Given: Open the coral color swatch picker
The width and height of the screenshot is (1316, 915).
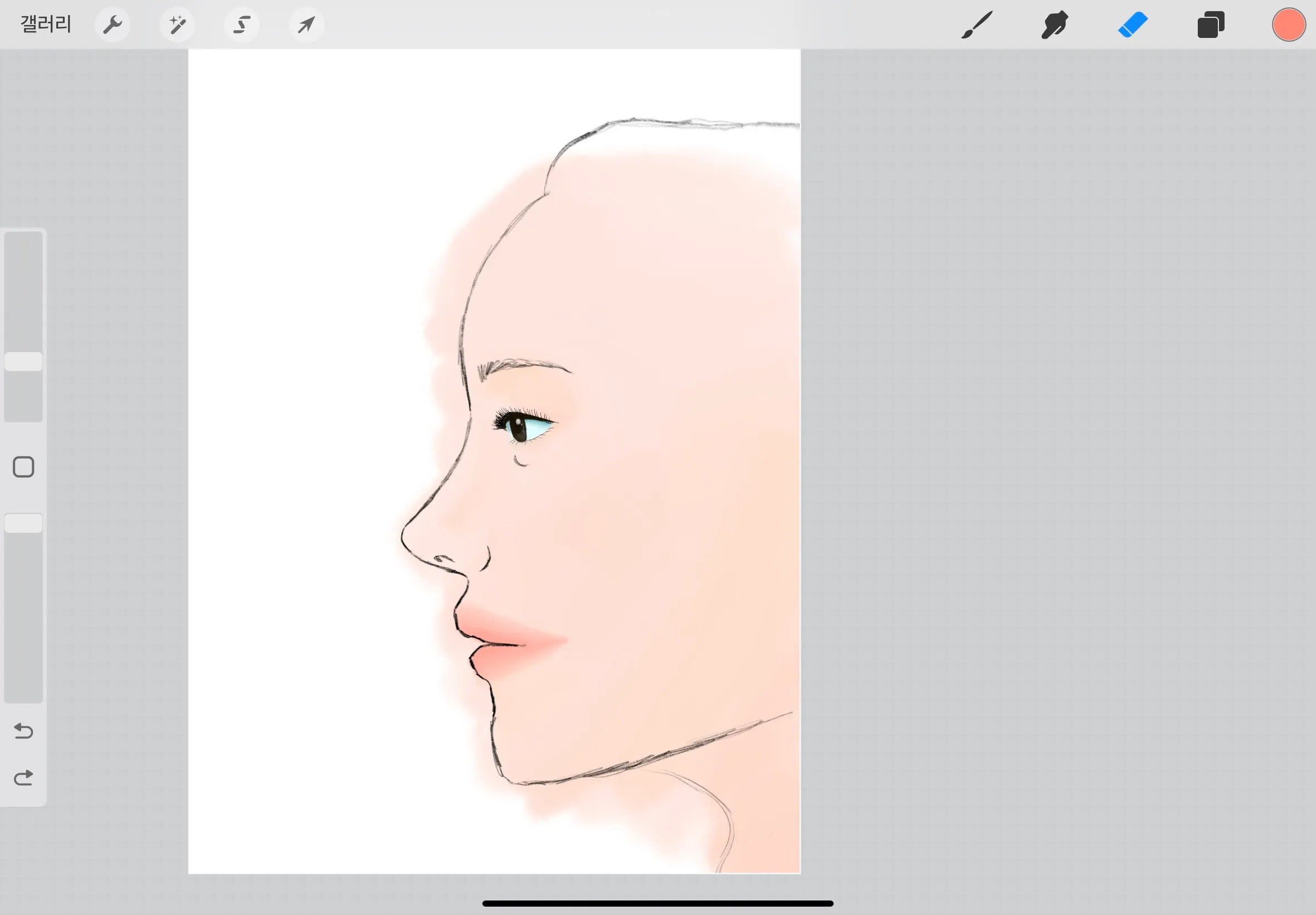Looking at the screenshot, I should [x=1289, y=25].
